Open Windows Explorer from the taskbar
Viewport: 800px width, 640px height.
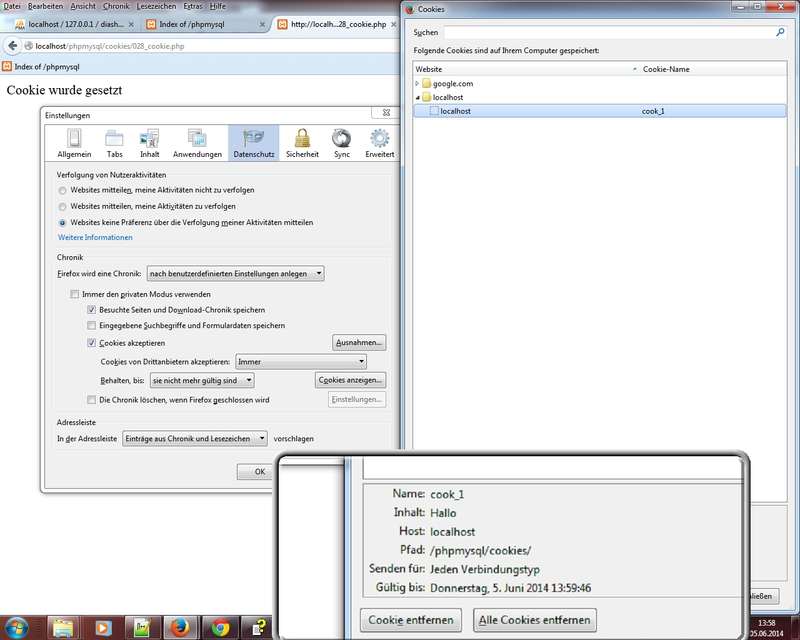point(63,627)
